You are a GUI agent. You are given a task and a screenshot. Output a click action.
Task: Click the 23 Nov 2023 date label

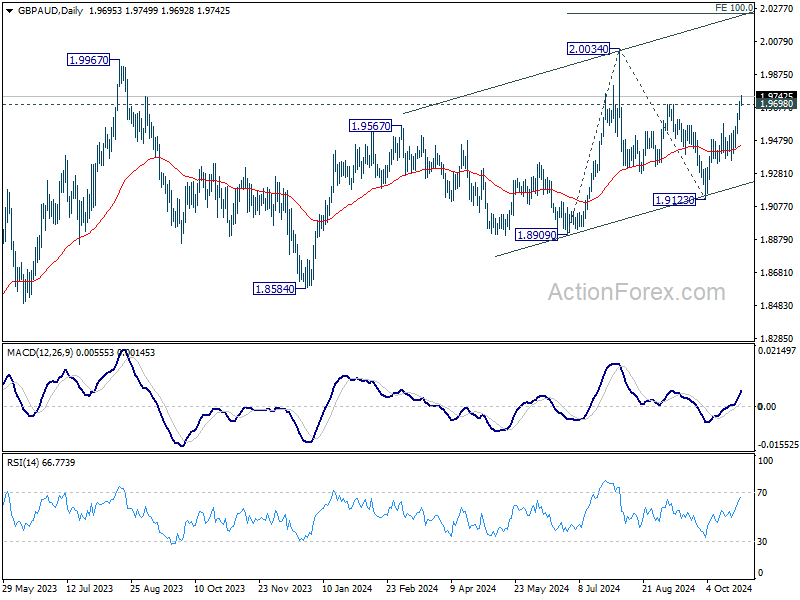(x=285, y=588)
